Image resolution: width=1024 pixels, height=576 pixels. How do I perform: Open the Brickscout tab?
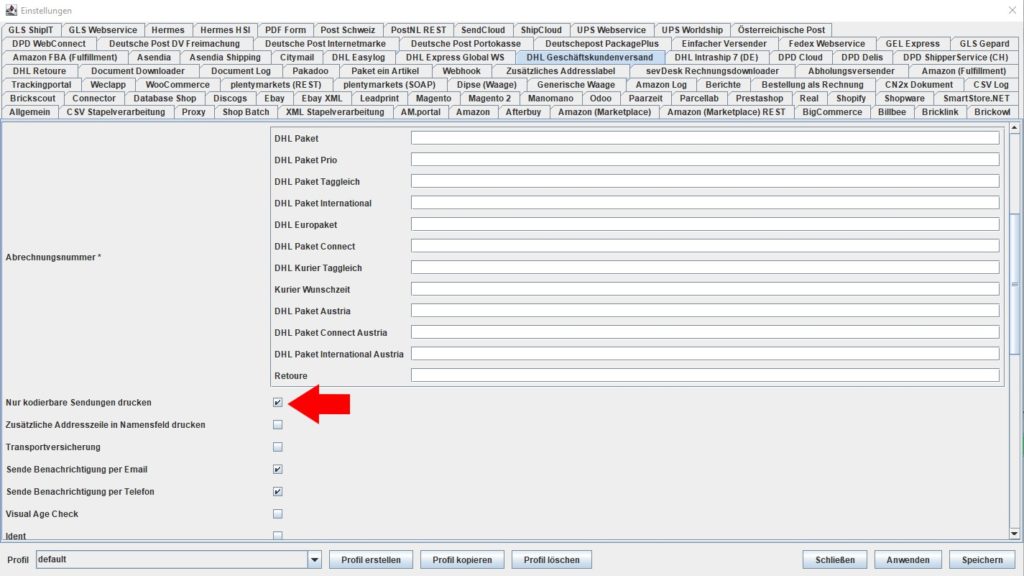pyautogui.click(x=33, y=98)
